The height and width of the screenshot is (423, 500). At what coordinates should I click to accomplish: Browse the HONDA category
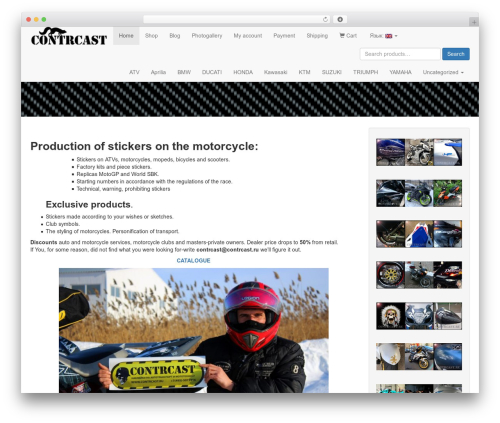(x=243, y=72)
